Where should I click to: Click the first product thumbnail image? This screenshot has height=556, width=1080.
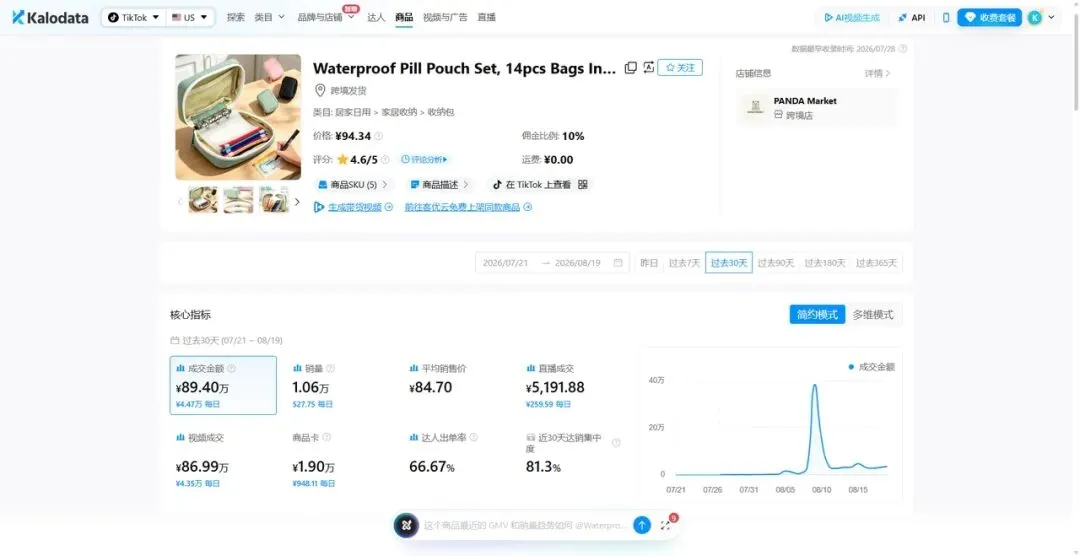pyautogui.click(x=202, y=200)
